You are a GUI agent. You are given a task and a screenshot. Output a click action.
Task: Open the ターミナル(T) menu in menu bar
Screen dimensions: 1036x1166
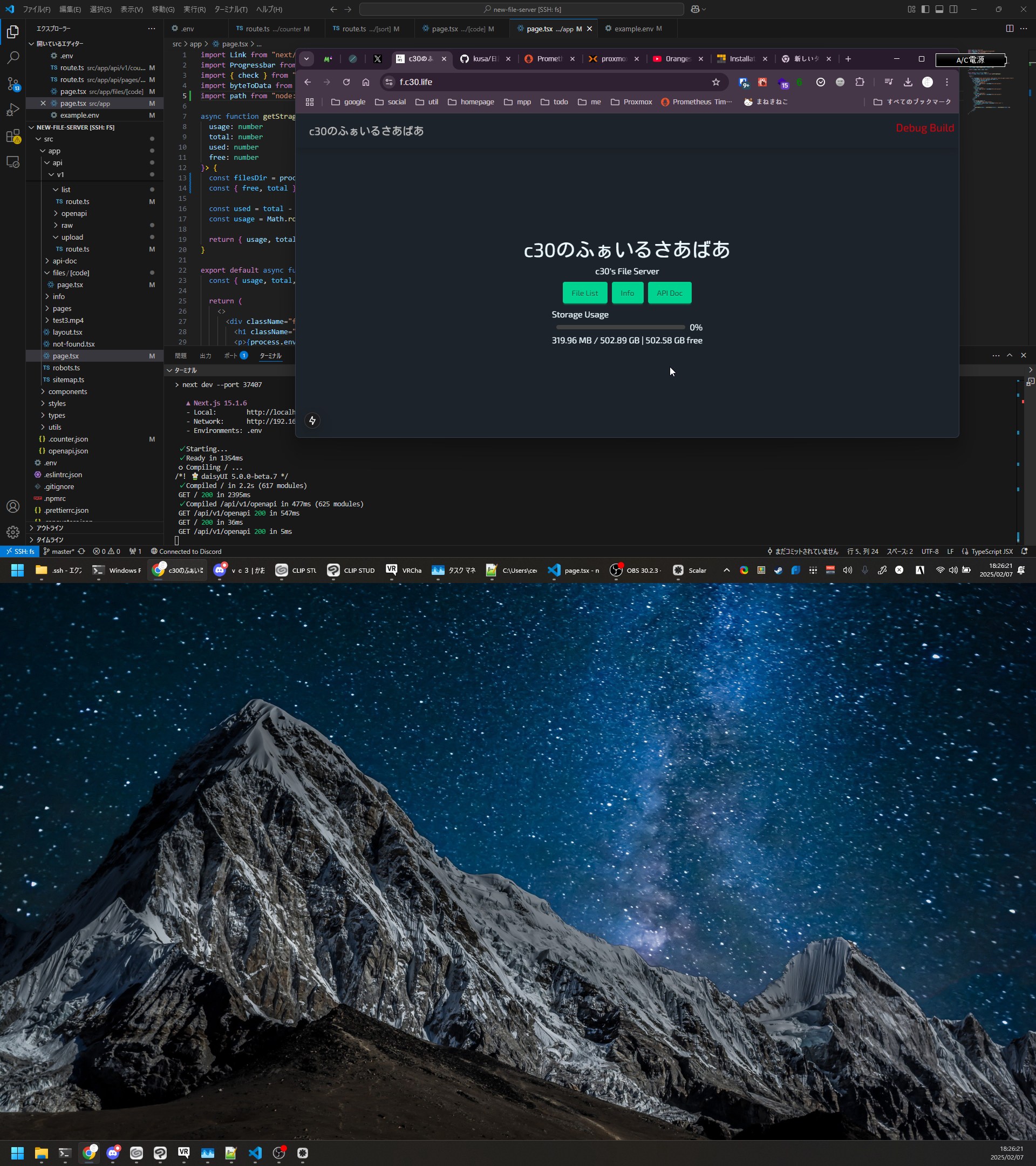pos(230,9)
